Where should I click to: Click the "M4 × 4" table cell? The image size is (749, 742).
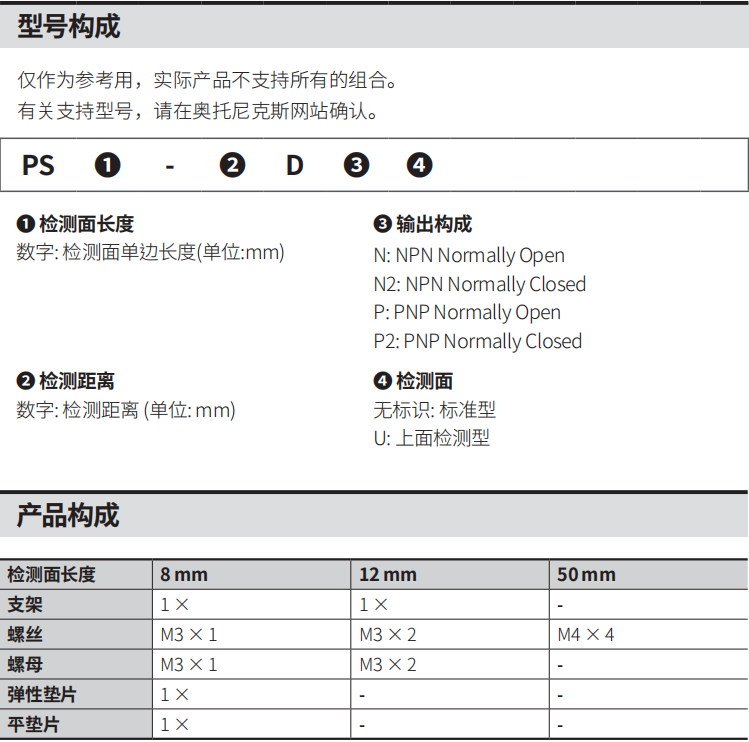pos(586,635)
